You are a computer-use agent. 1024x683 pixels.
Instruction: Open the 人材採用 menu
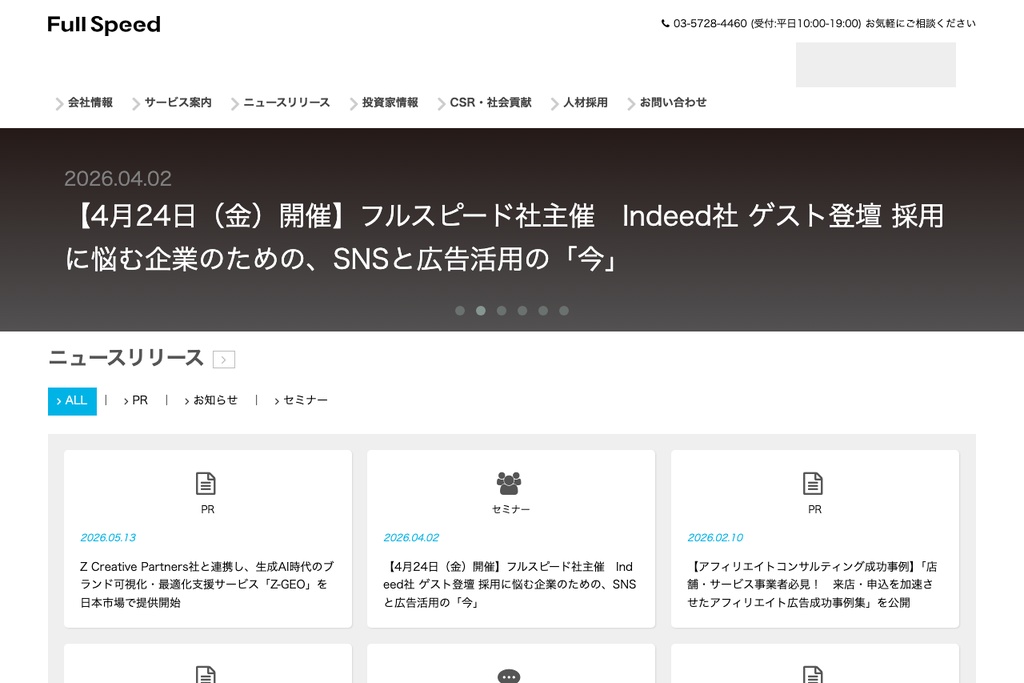click(585, 103)
